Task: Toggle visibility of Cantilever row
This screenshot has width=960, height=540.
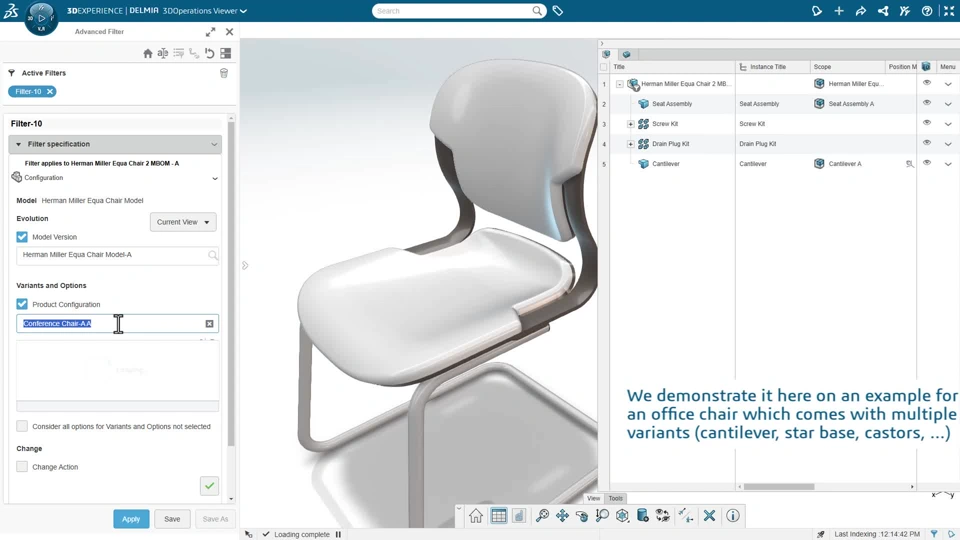Action: (927, 163)
